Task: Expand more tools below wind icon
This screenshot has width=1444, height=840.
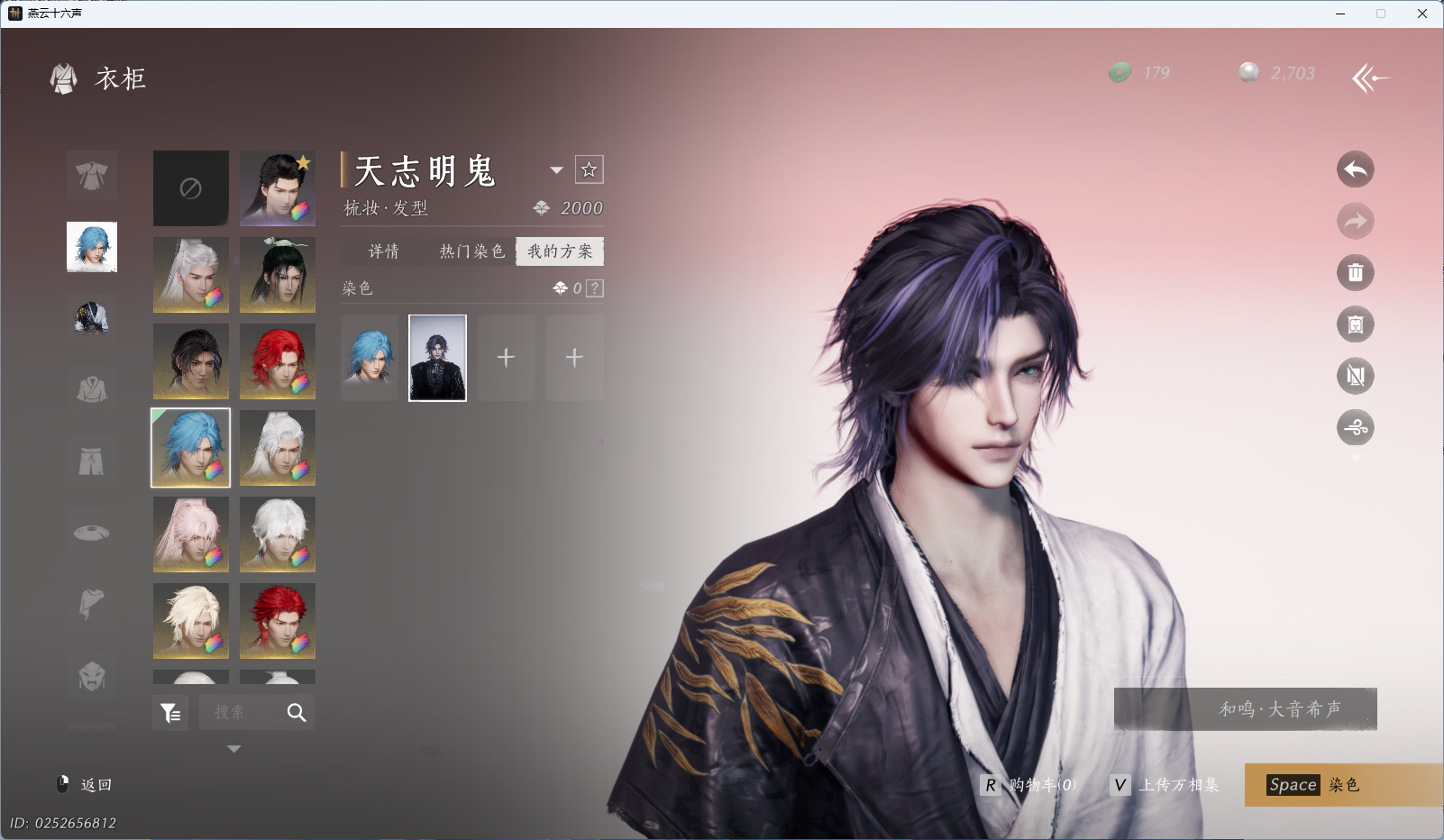Action: (1355, 459)
